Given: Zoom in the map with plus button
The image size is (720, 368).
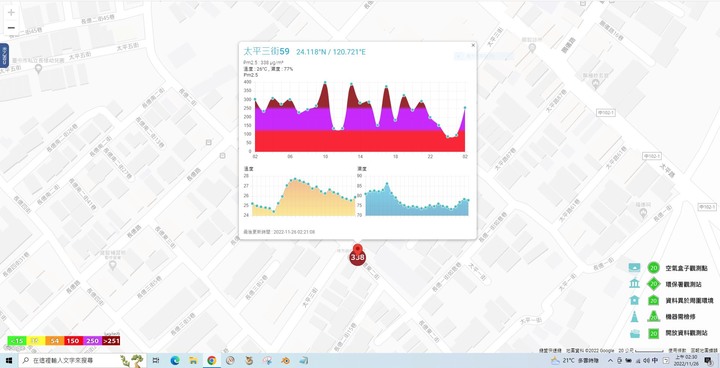Looking at the screenshot, I should coord(11,13).
